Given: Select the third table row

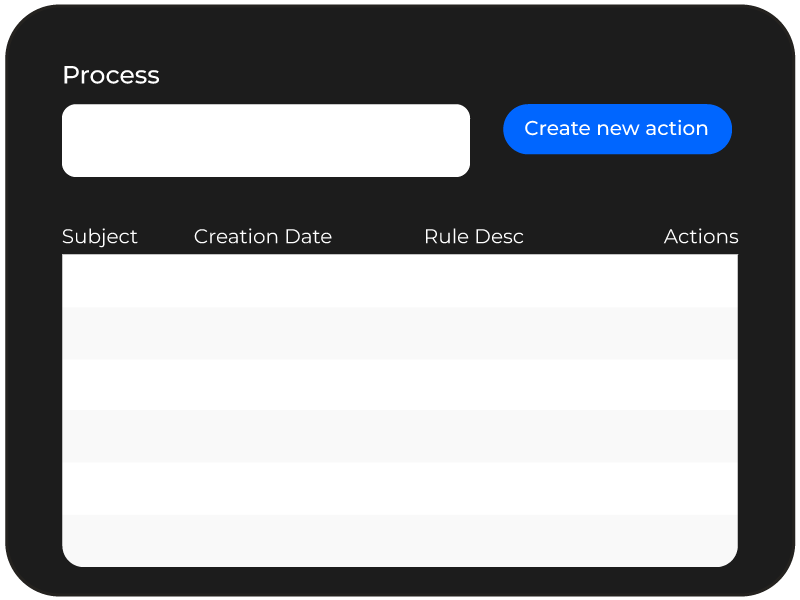Looking at the screenshot, I should point(400,385).
